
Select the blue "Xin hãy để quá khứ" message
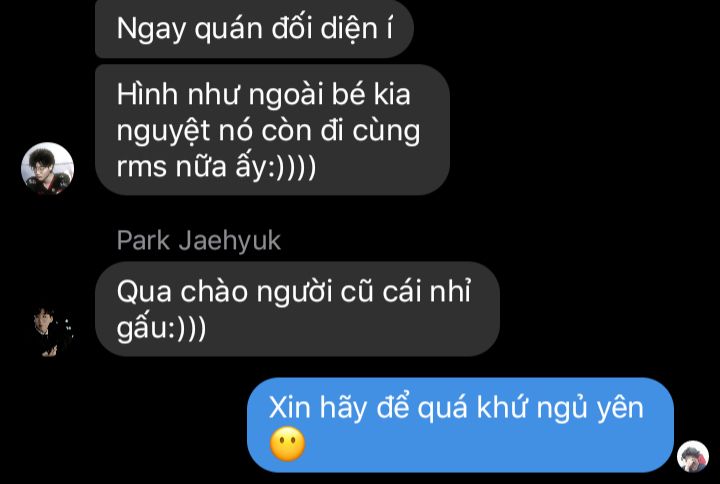click(460, 425)
